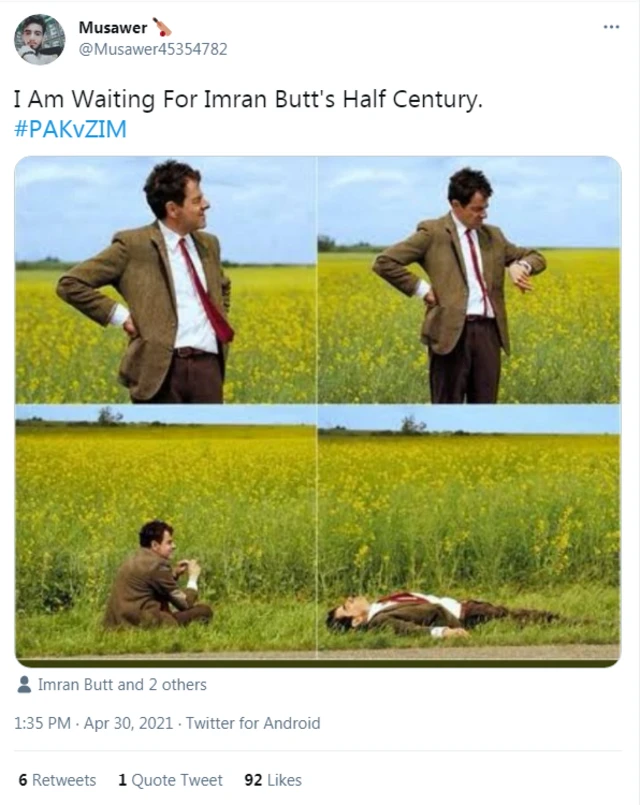
Task: Click Musawer's profile avatar photo
Action: pyautogui.click(x=39, y=39)
